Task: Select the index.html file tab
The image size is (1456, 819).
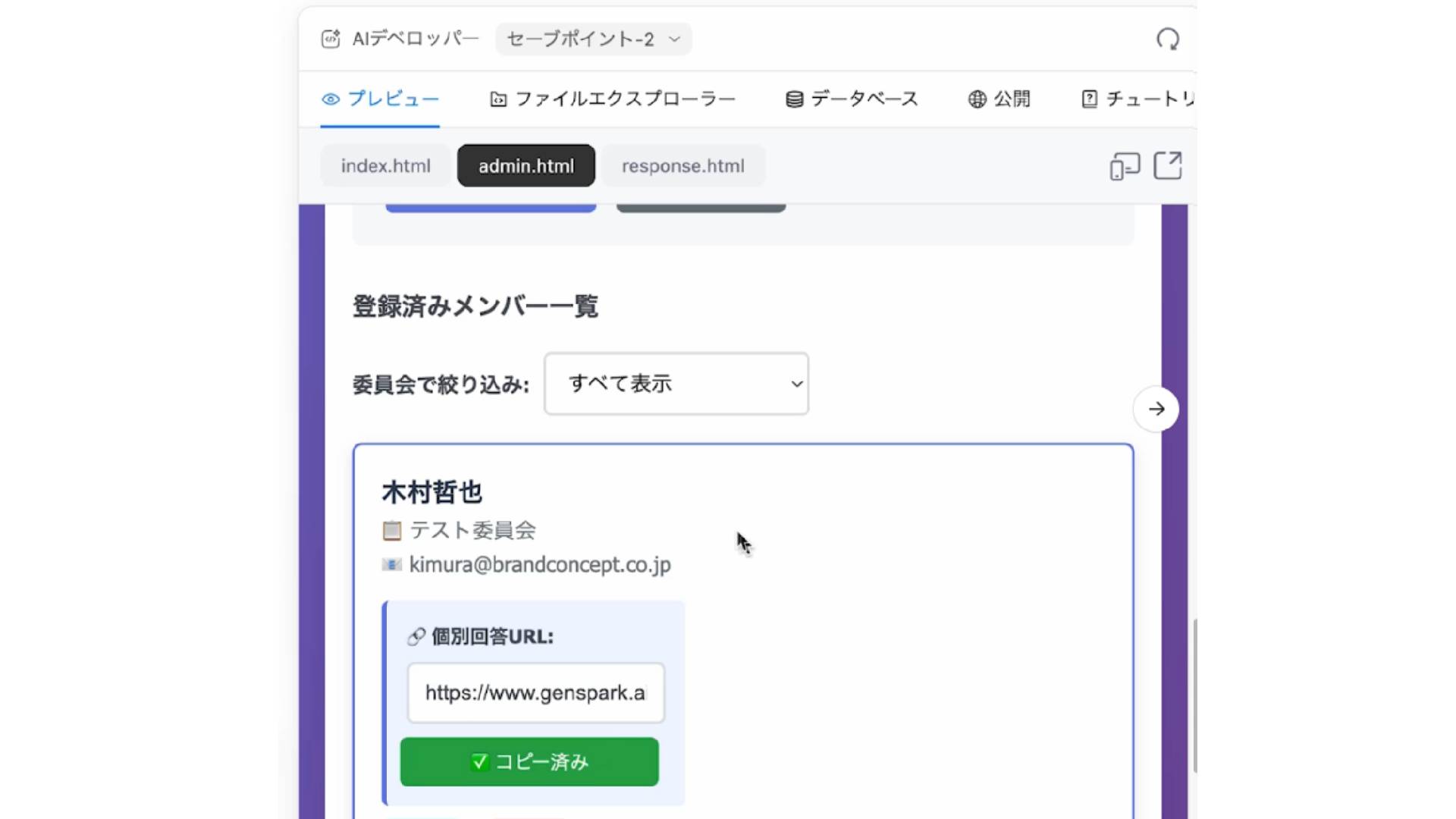Action: click(385, 166)
